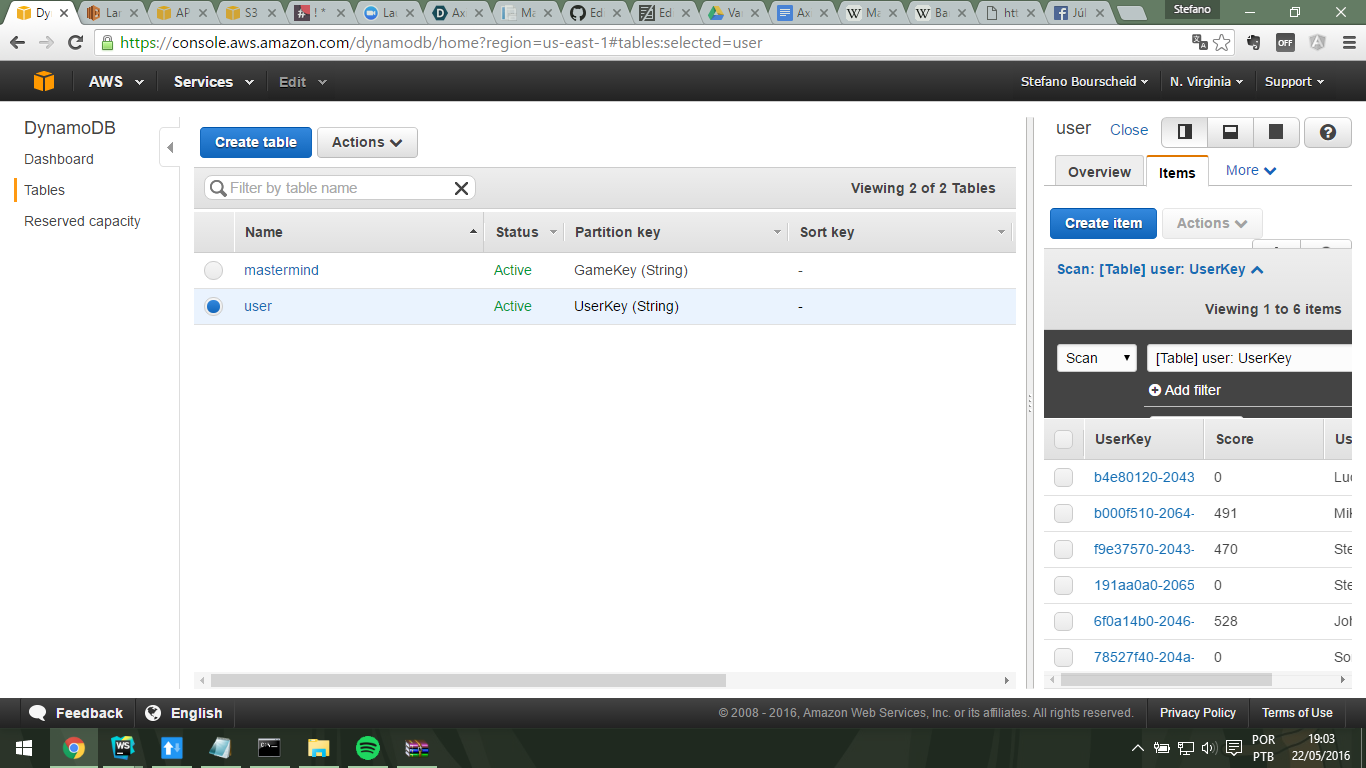Switch to full-panel detail layout
The width and height of the screenshot is (1366, 768).
tap(1276, 132)
